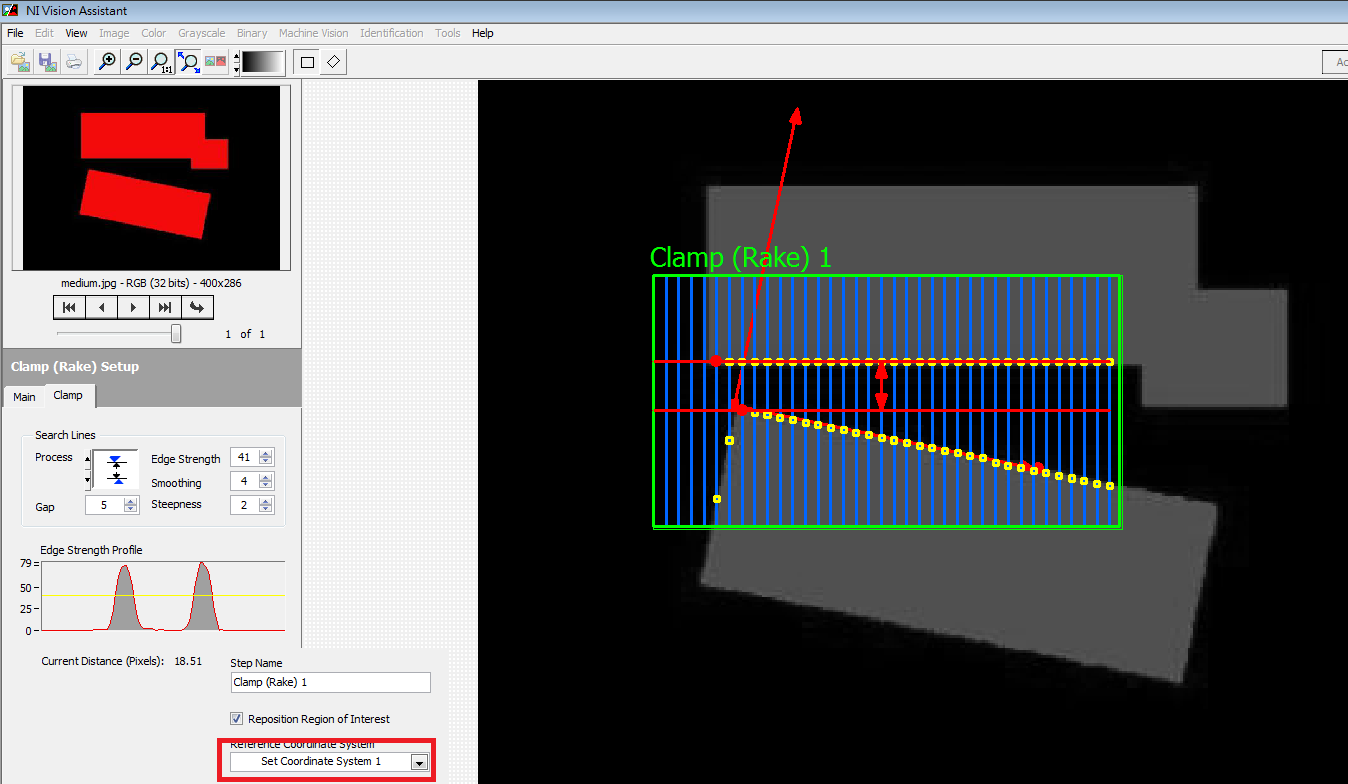Open the Help menu
This screenshot has height=784, width=1348.
pos(483,33)
